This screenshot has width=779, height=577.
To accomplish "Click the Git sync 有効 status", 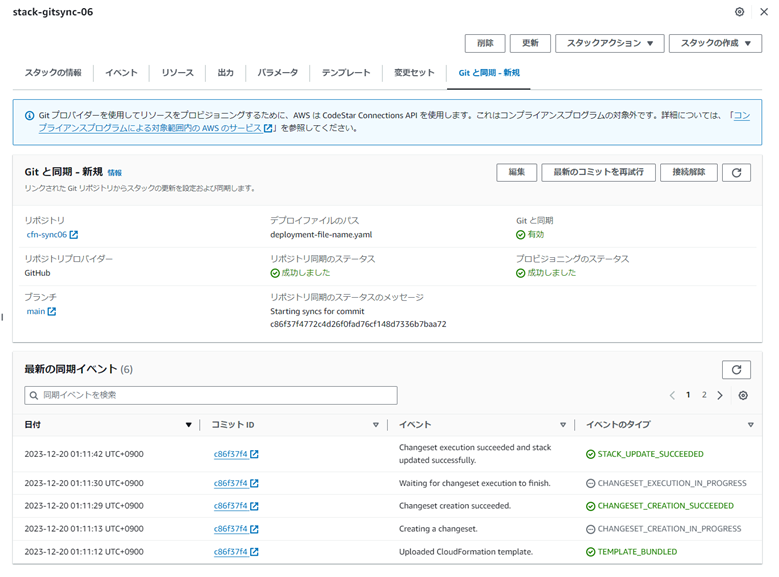I will point(530,235).
